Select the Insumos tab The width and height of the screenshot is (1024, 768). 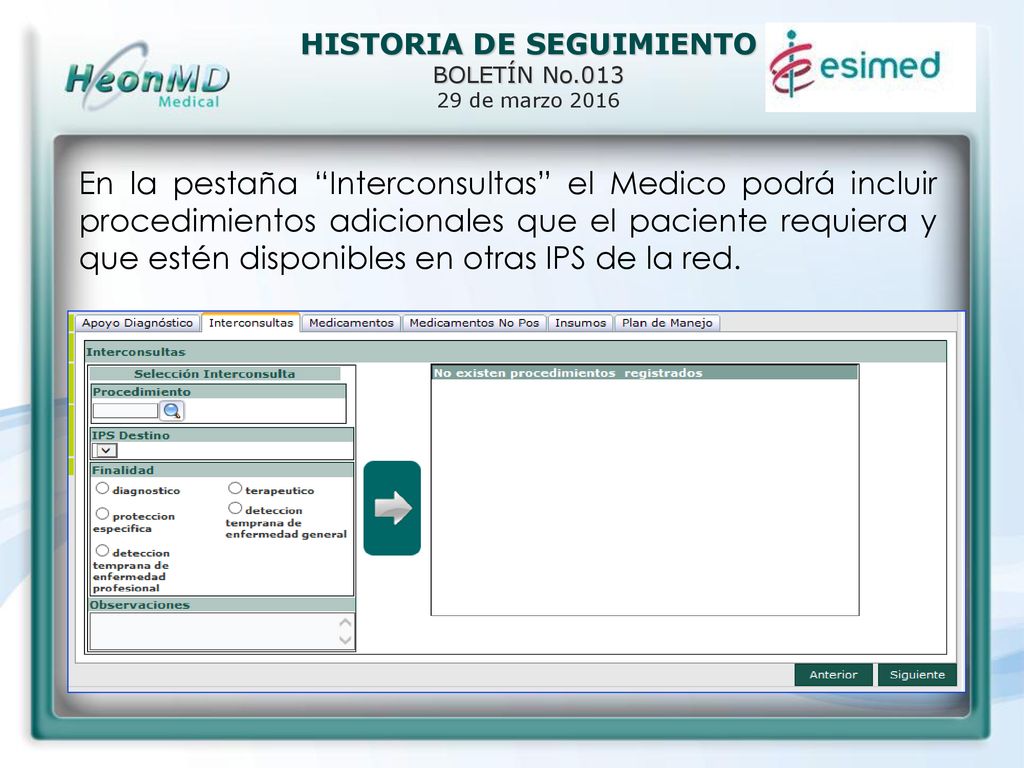coord(580,323)
